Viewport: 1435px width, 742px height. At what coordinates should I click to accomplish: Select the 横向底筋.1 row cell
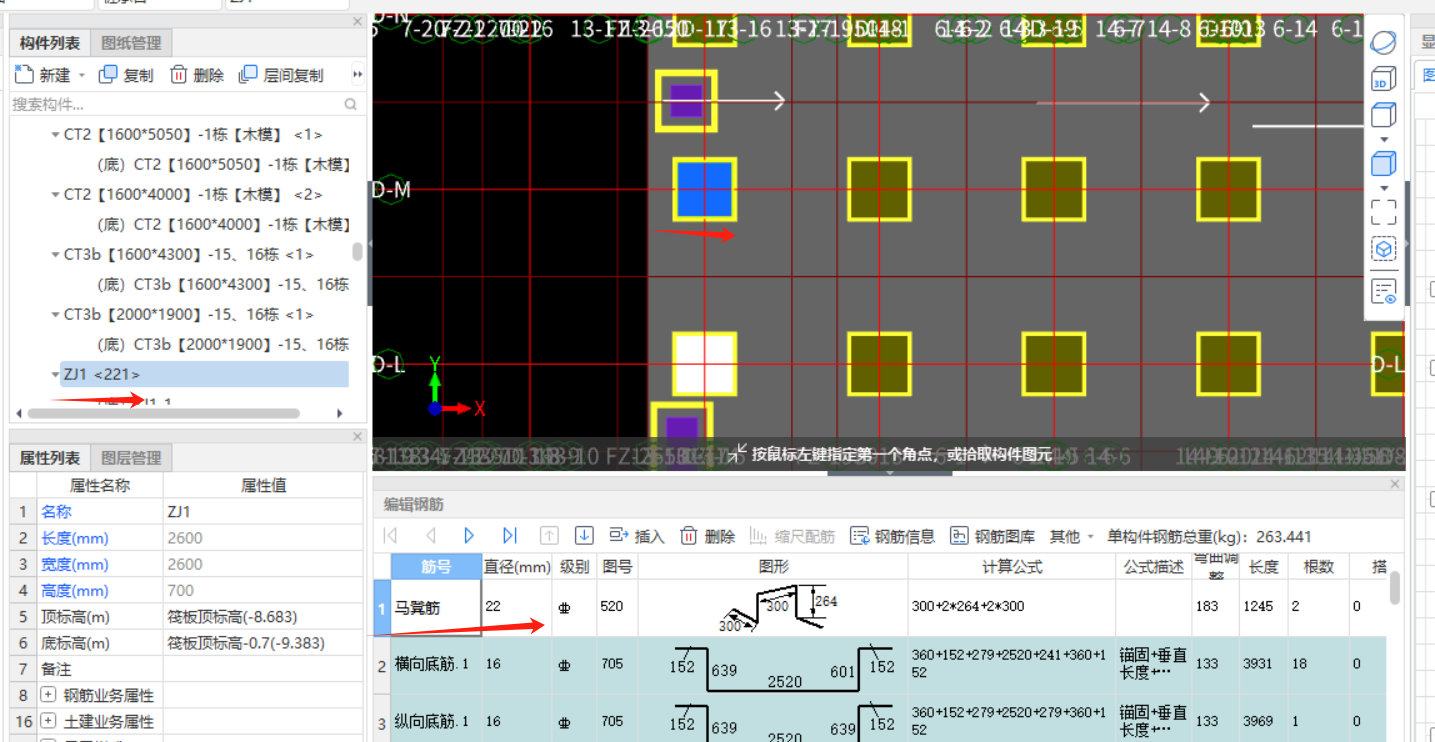[436, 663]
